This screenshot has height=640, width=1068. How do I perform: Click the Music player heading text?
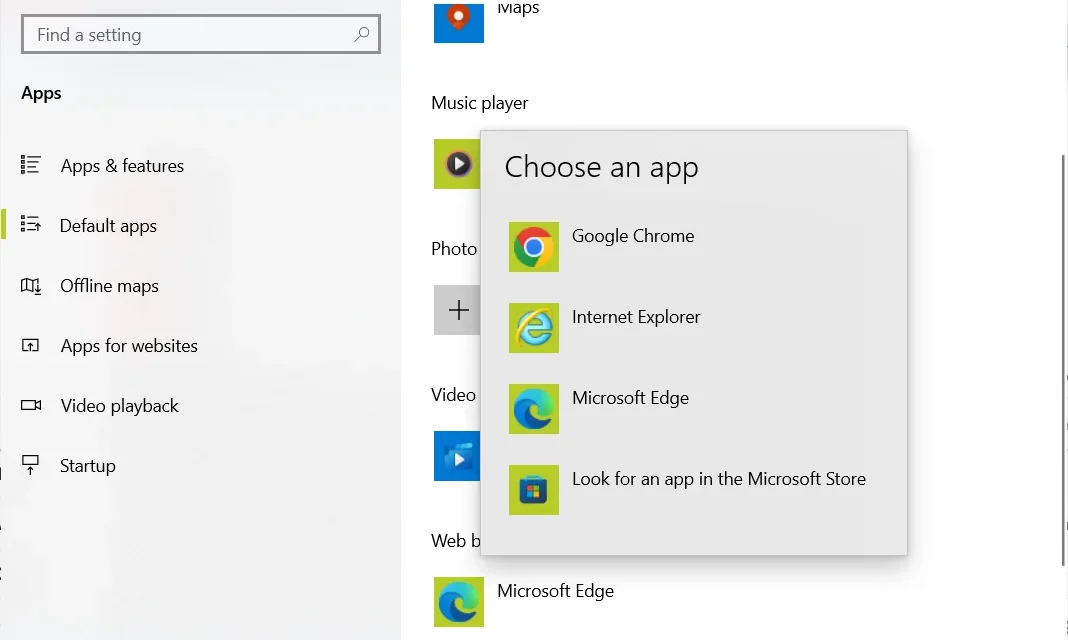coord(480,103)
